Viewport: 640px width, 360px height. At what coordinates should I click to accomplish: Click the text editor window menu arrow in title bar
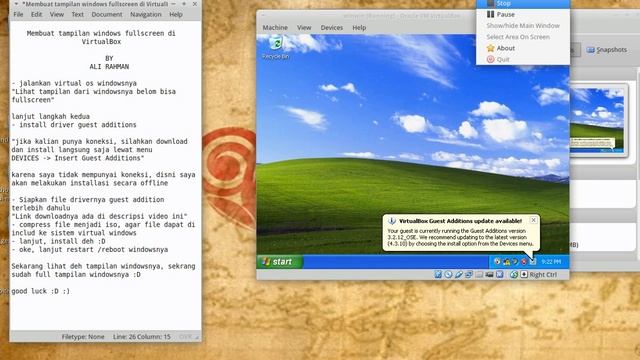coord(16,4)
